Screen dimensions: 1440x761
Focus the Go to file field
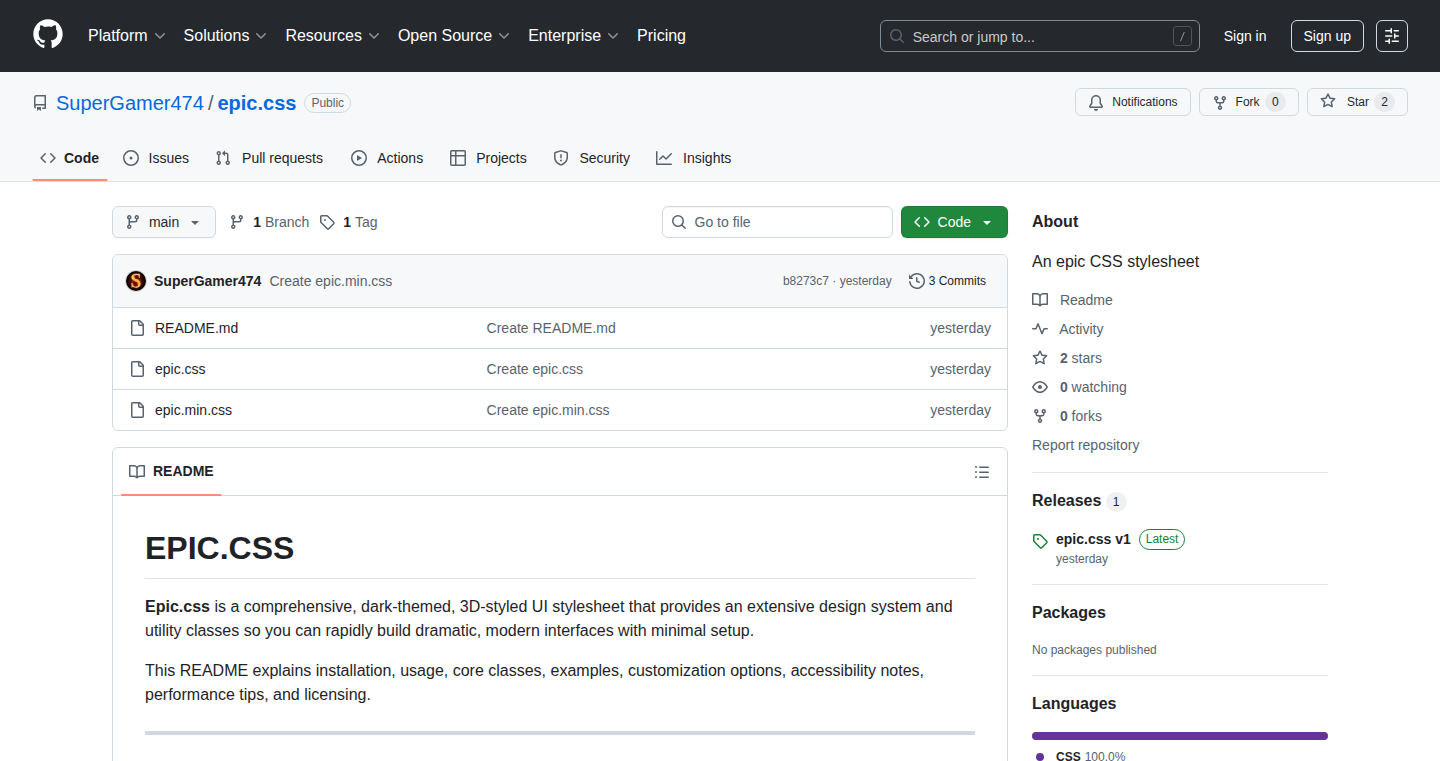click(x=777, y=222)
